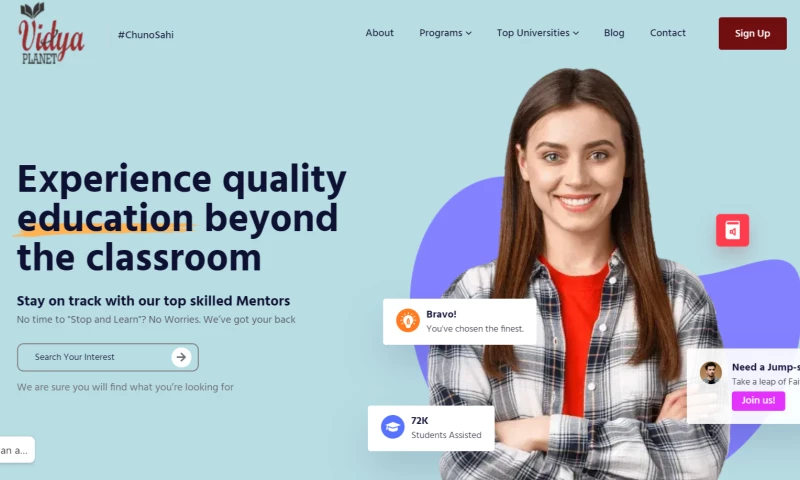The image size is (800, 480).
Task: Click the Need a Jump-start heading
Action: tap(765, 367)
